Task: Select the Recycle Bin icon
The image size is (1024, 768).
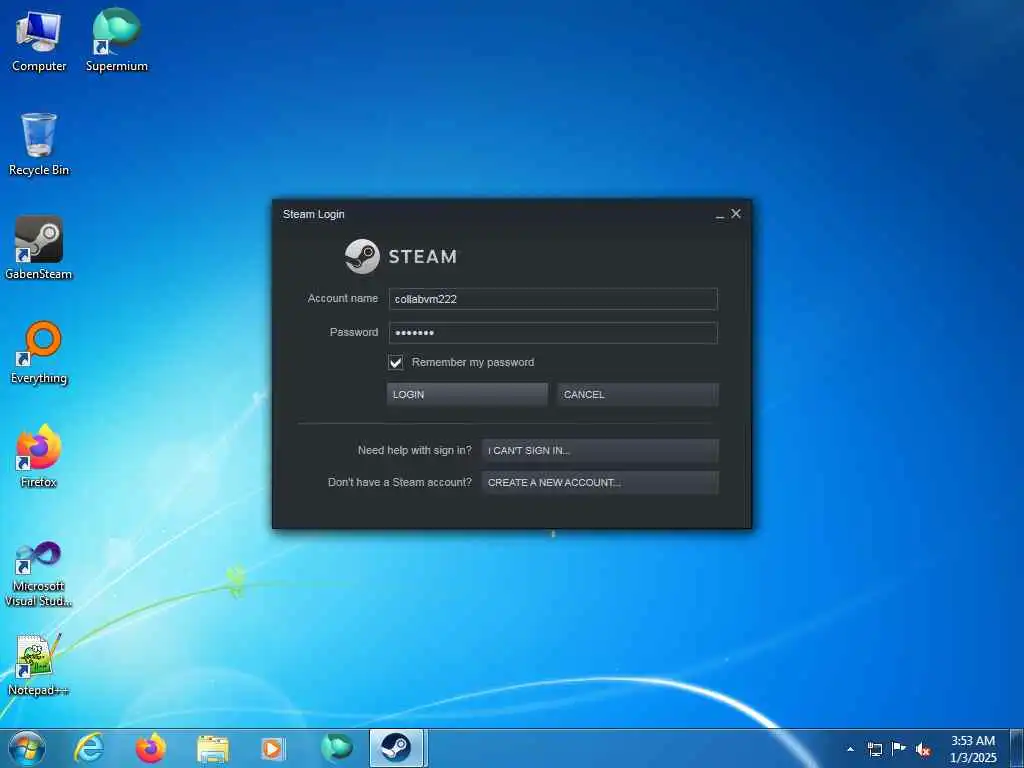Action: tap(39, 144)
